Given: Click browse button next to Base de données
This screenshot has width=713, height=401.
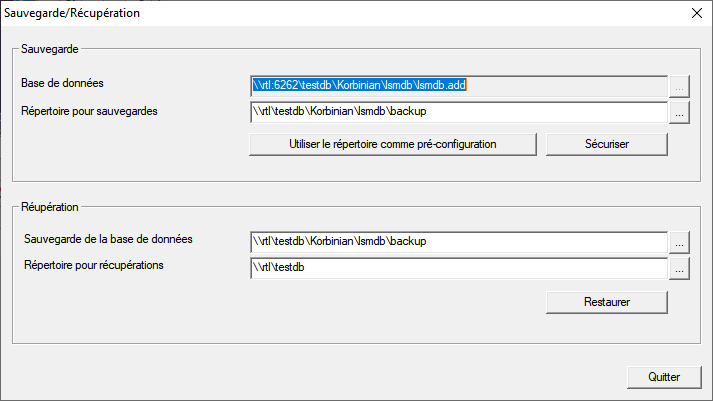Looking at the screenshot, I should [x=680, y=86].
